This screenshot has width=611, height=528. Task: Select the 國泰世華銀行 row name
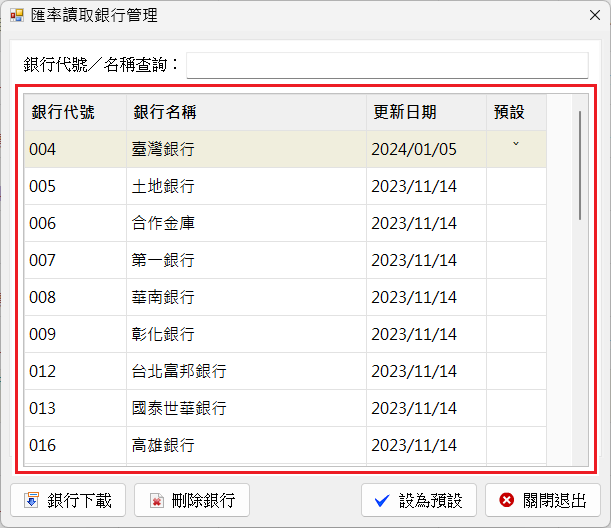pos(246,408)
